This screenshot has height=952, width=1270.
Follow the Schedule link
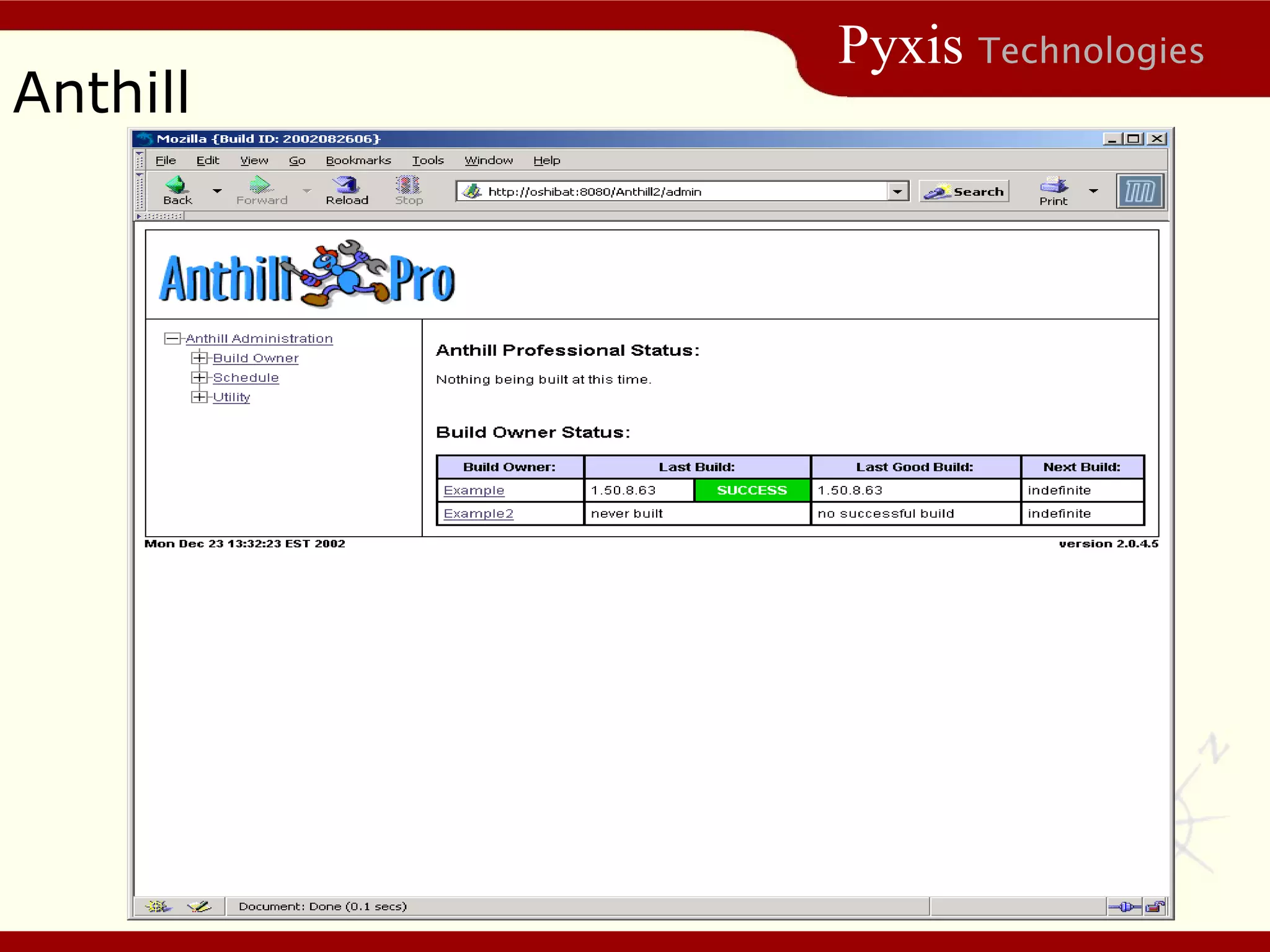(246, 377)
